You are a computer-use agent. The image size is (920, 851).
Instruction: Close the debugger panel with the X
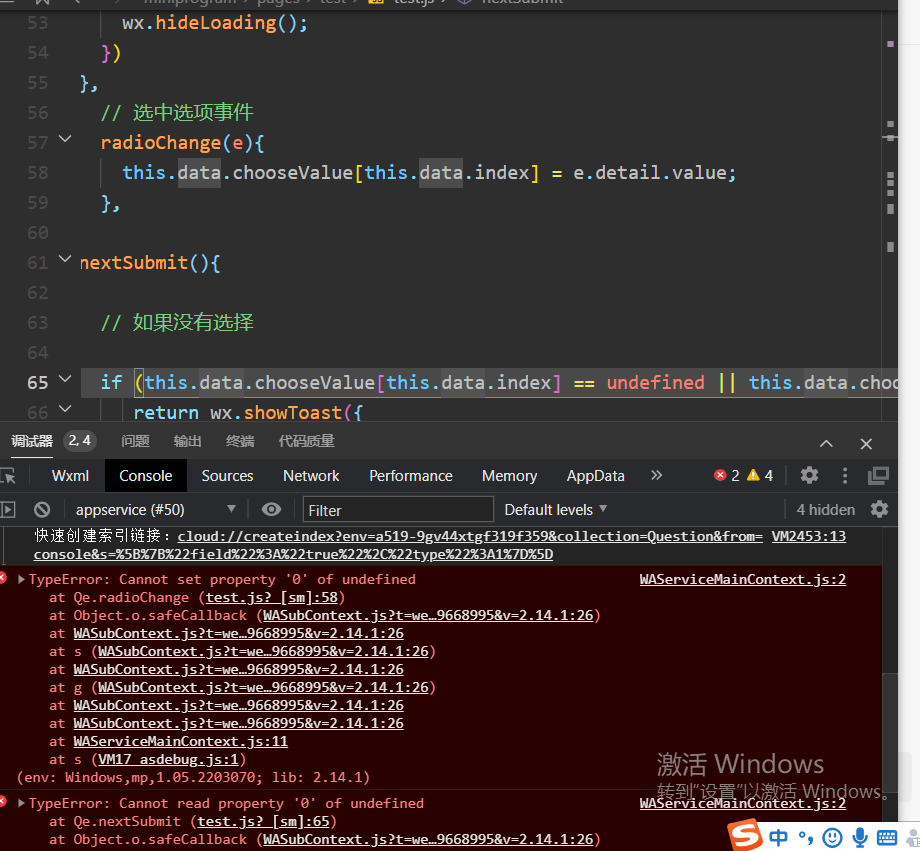(x=866, y=444)
